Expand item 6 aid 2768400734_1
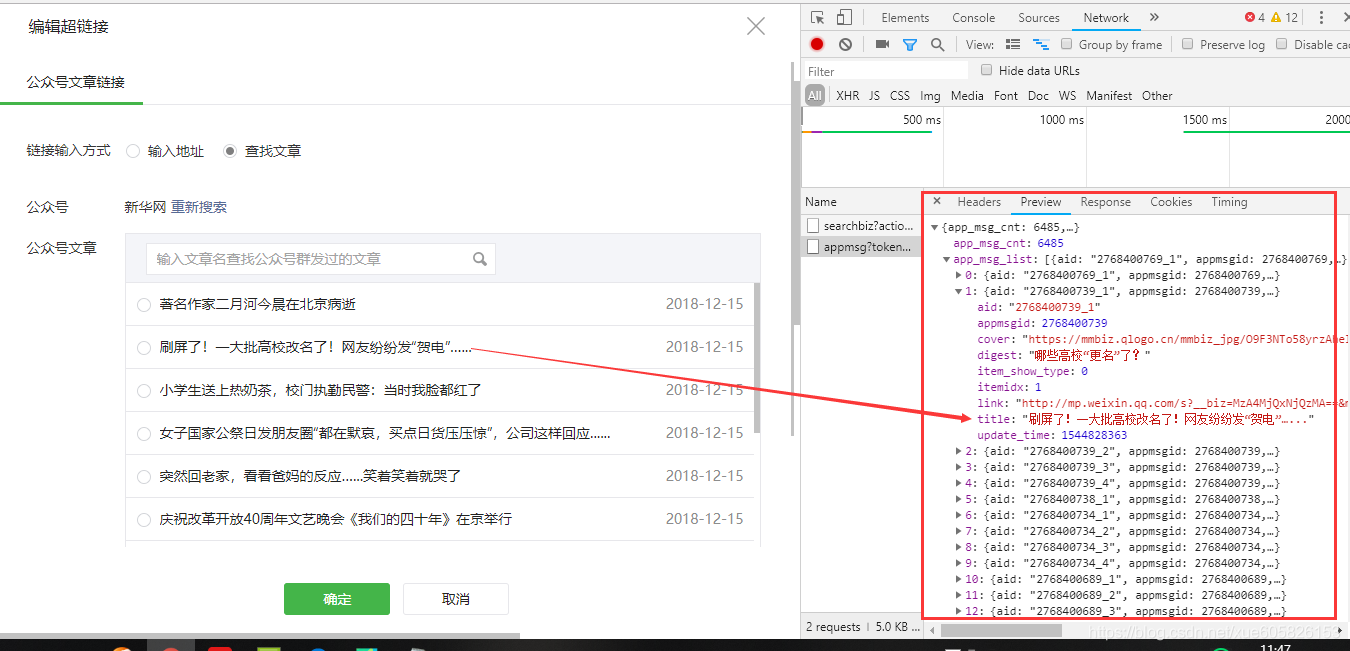The height and width of the screenshot is (651, 1350). point(958,515)
